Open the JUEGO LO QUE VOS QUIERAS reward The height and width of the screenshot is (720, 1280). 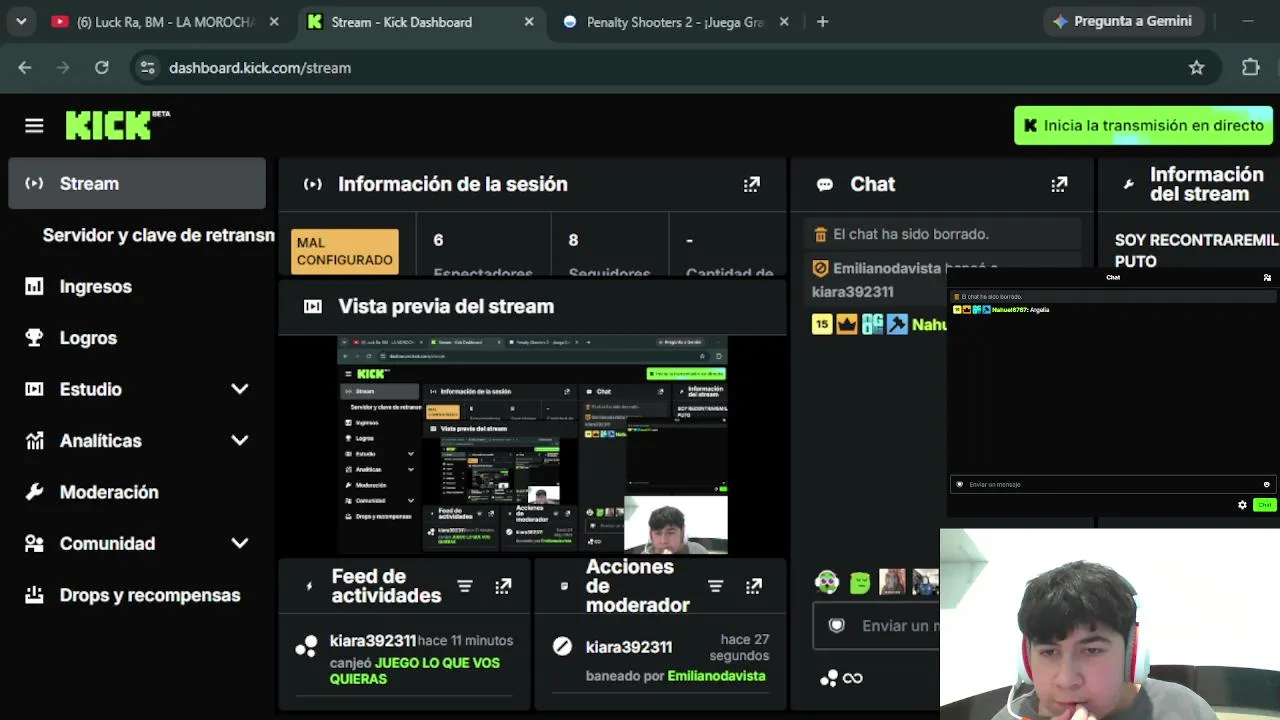415,671
